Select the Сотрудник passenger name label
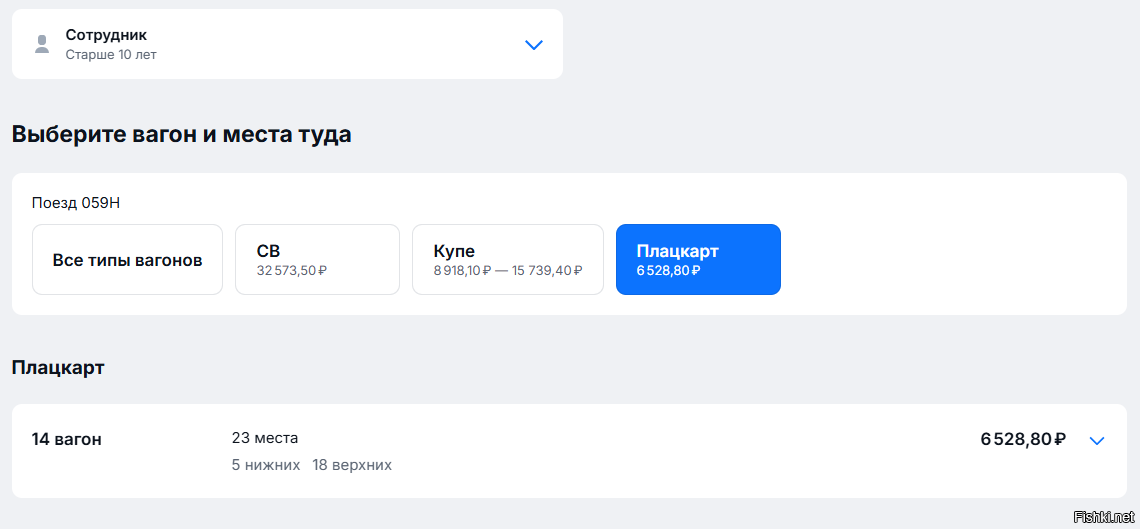 (106, 35)
